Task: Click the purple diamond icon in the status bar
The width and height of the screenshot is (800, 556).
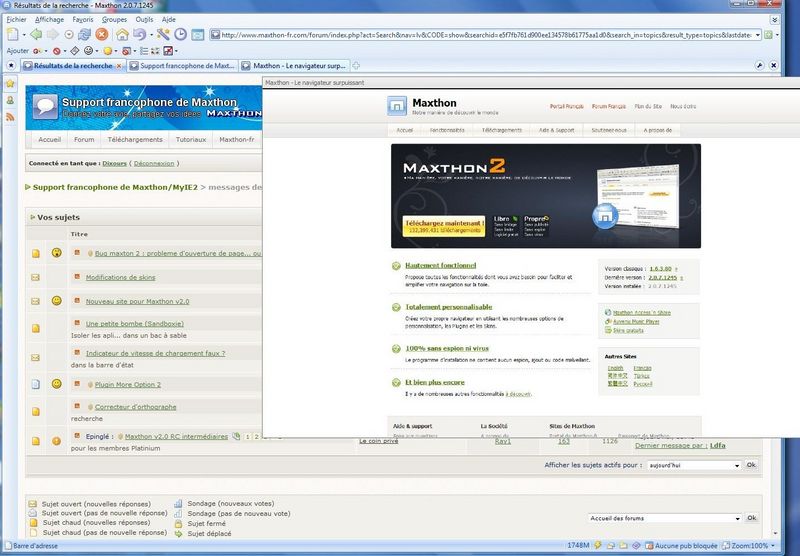Action: point(636,546)
